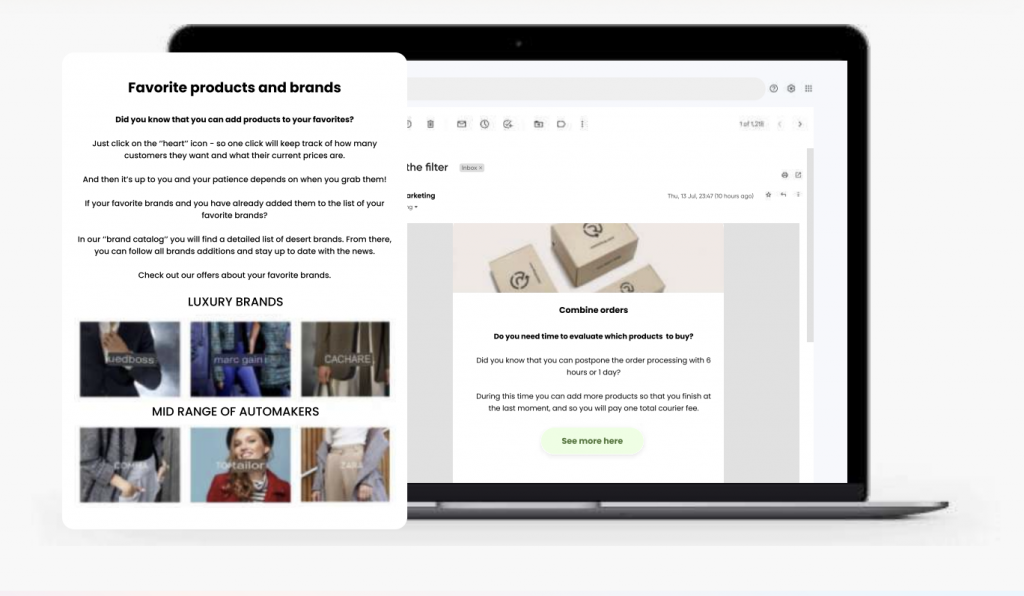Screen dimensions: 1024x596
Task: Snooze the email with clock icon
Action: (485, 124)
